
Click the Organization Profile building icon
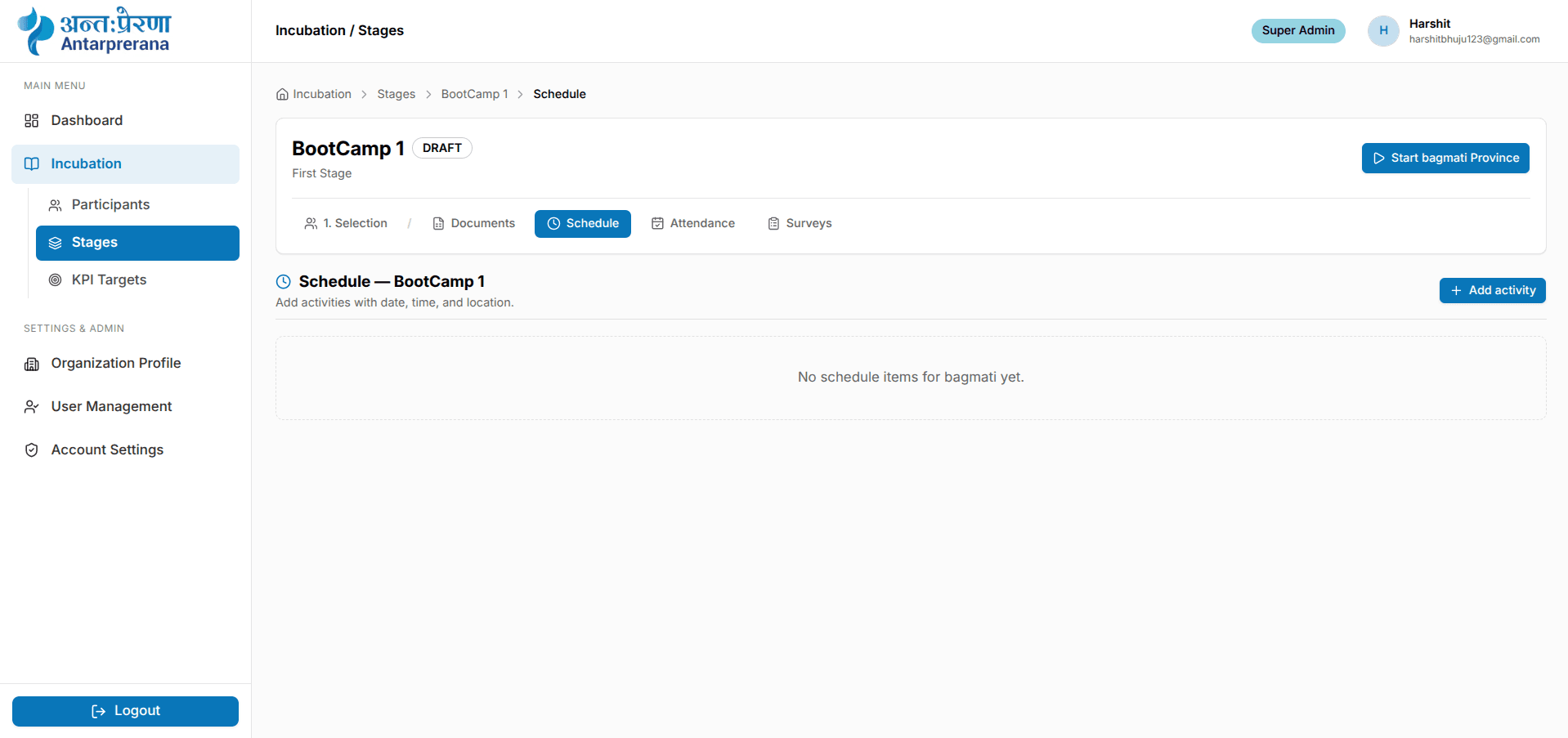pos(31,364)
